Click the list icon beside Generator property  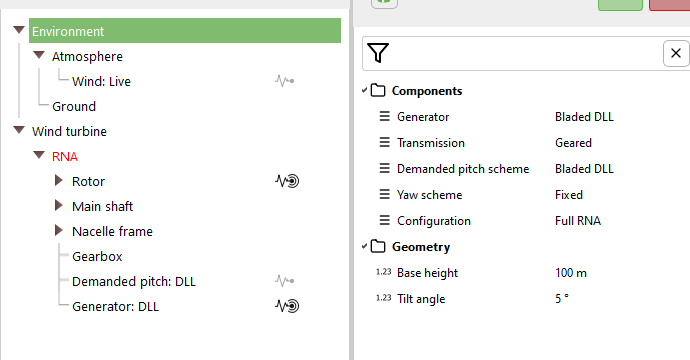385,116
